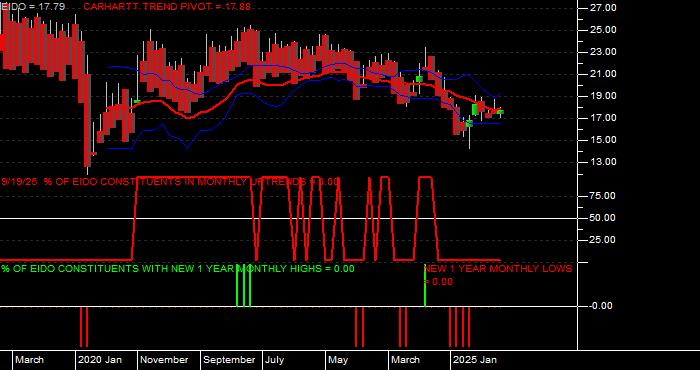Click the red new-lows spikes at 2020 Jan

tap(84, 327)
